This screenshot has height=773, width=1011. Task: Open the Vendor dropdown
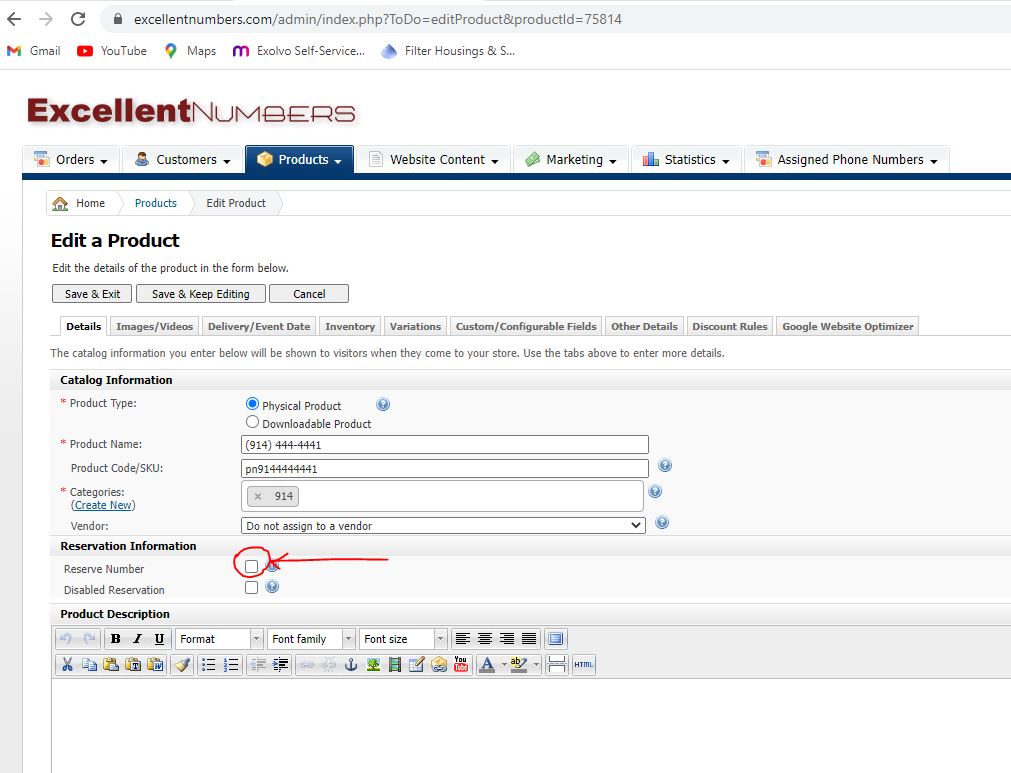[x=443, y=525]
